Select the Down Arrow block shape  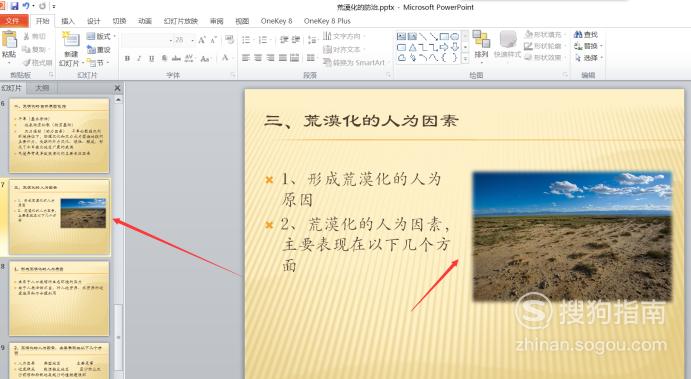(455, 47)
